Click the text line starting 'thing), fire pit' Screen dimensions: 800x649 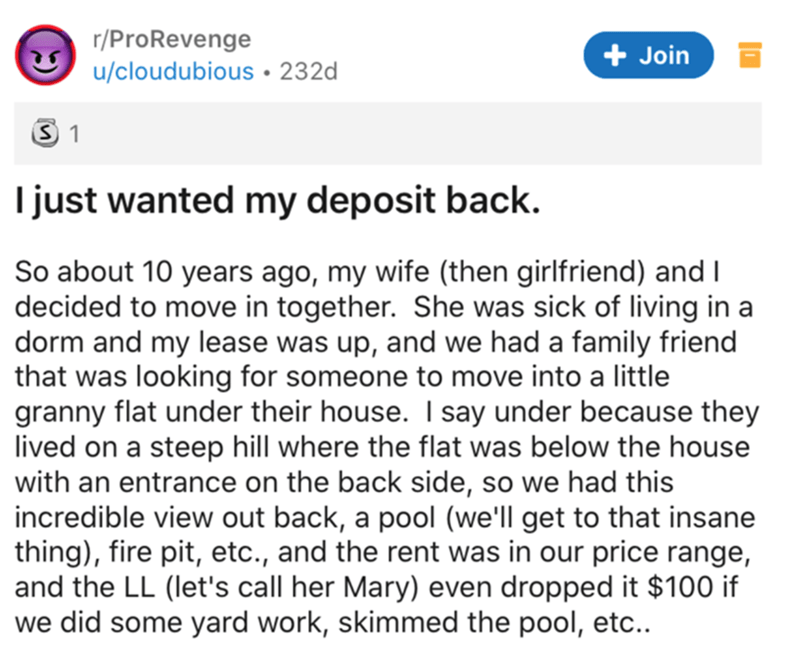tap(383, 553)
